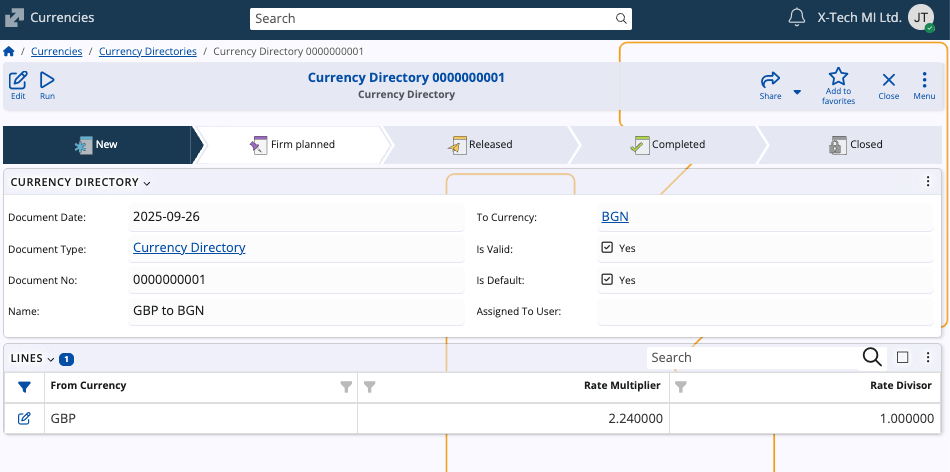950x472 pixels.
Task: Click the home icon in breadcrumb
Action: point(9,51)
